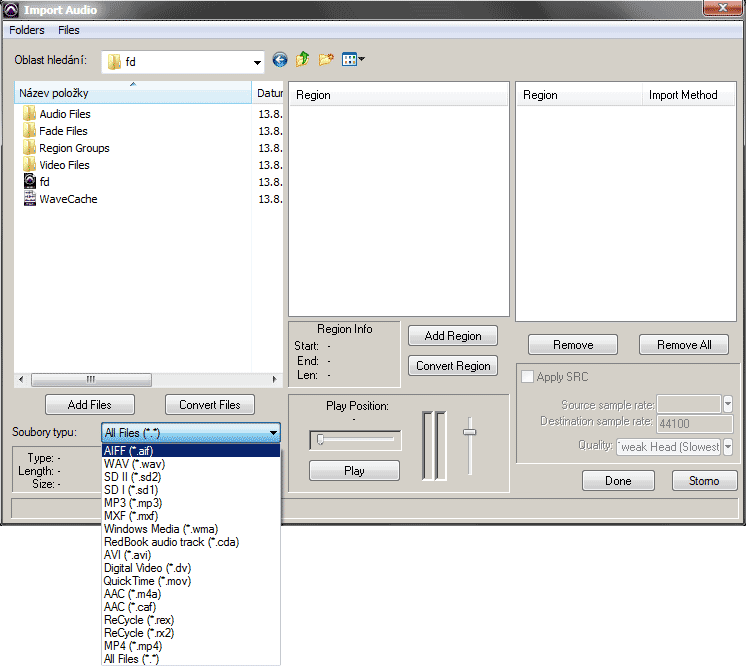Open the Files menu
The image size is (746, 666).
[69, 30]
